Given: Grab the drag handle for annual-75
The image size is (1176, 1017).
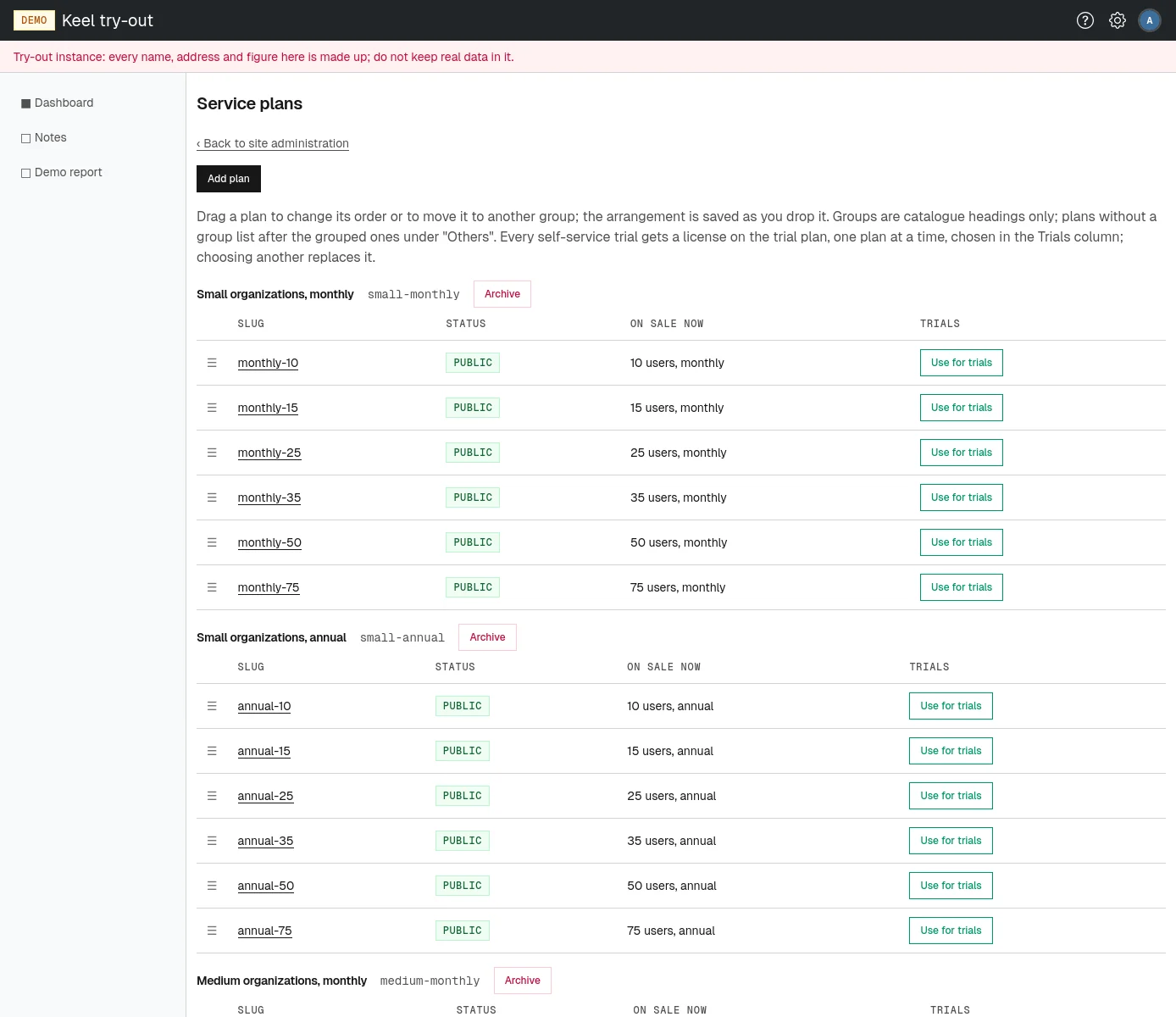Looking at the screenshot, I should point(212,931).
